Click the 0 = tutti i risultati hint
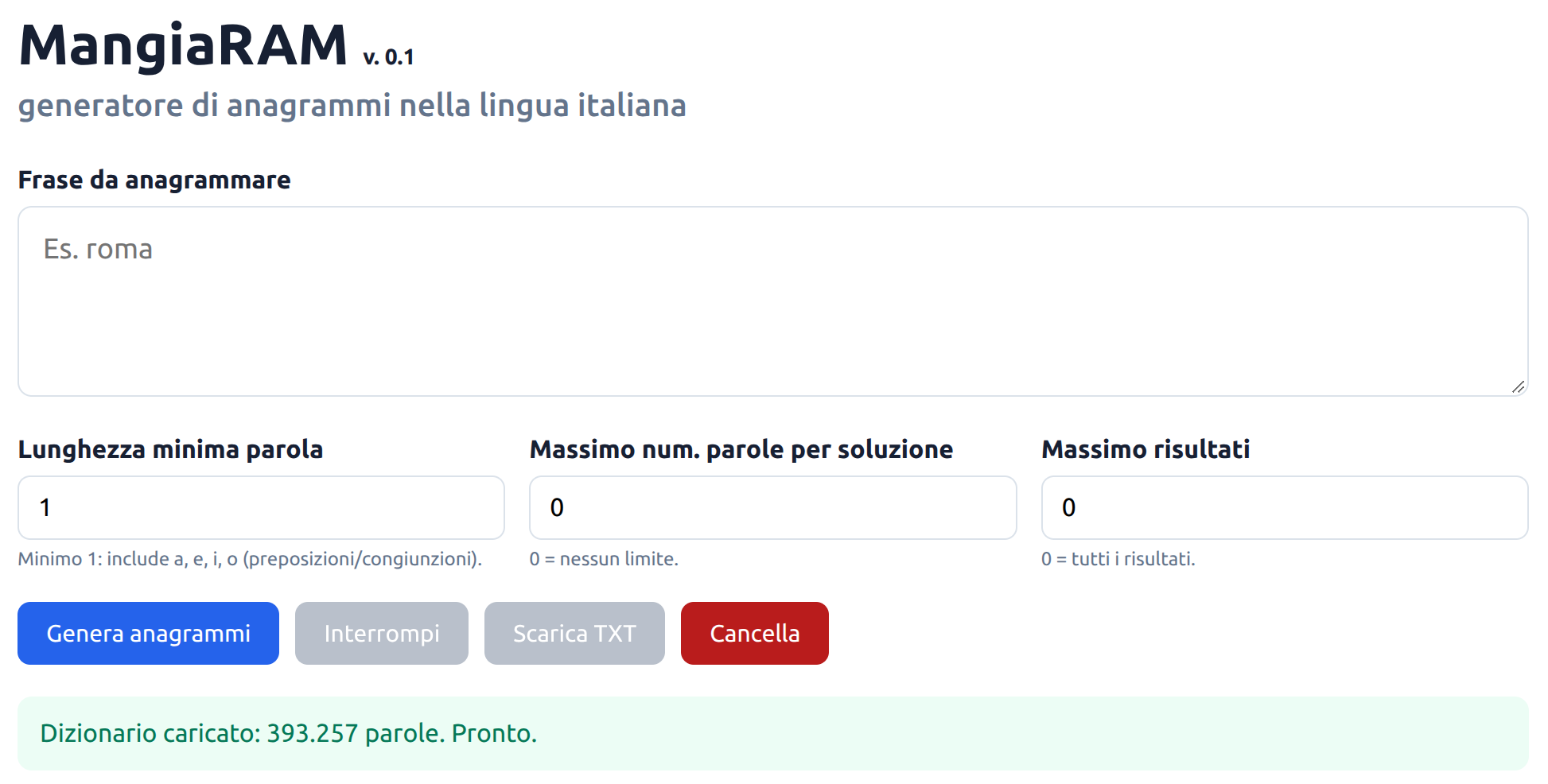This screenshot has width=1548, height=784. tap(1118, 559)
